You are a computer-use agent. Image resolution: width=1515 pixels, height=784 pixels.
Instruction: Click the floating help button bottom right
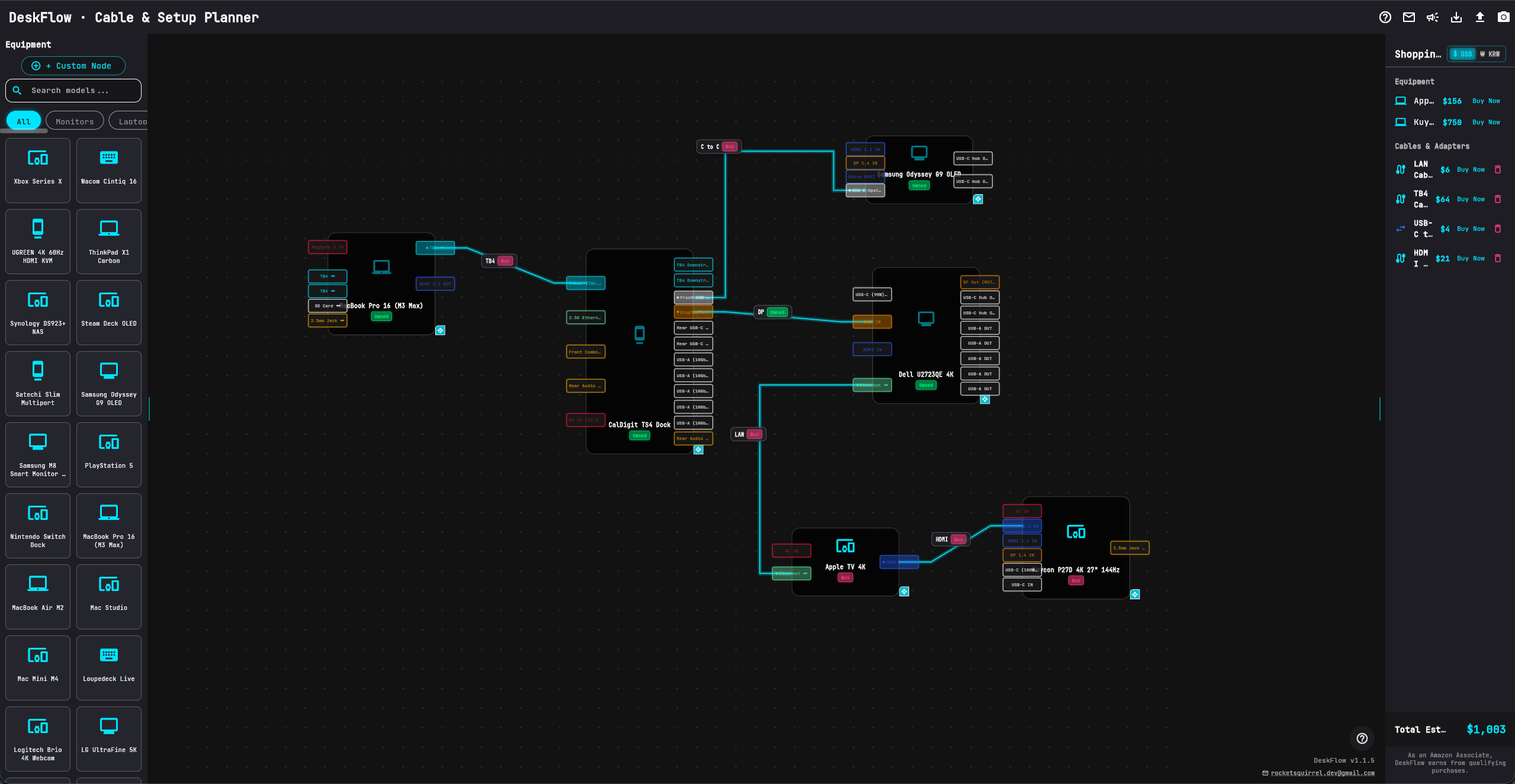click(x=1362, y=738)
